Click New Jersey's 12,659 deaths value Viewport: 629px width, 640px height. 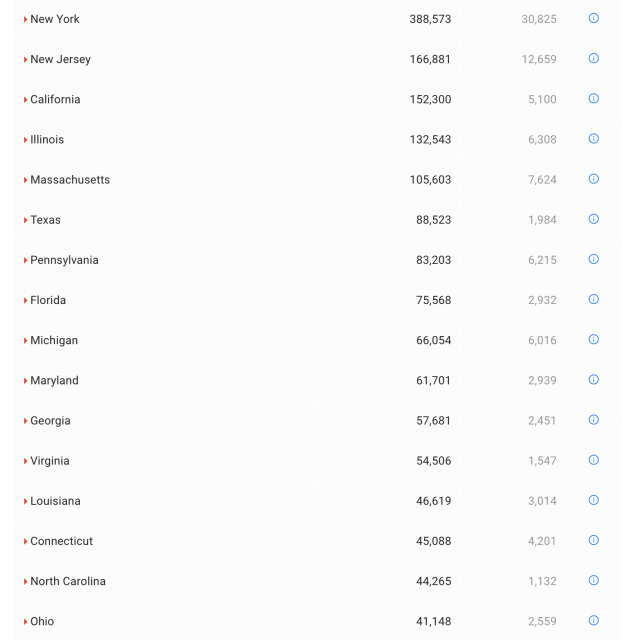[539, 59]
